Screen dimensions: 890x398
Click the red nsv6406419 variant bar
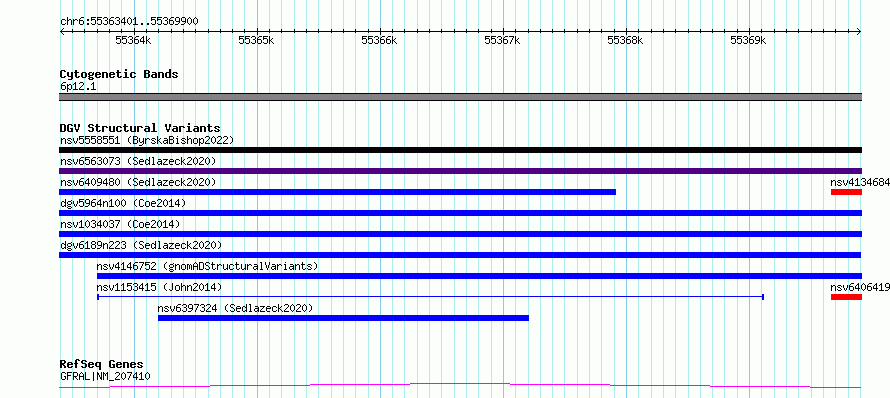click(x=846, y=297)
